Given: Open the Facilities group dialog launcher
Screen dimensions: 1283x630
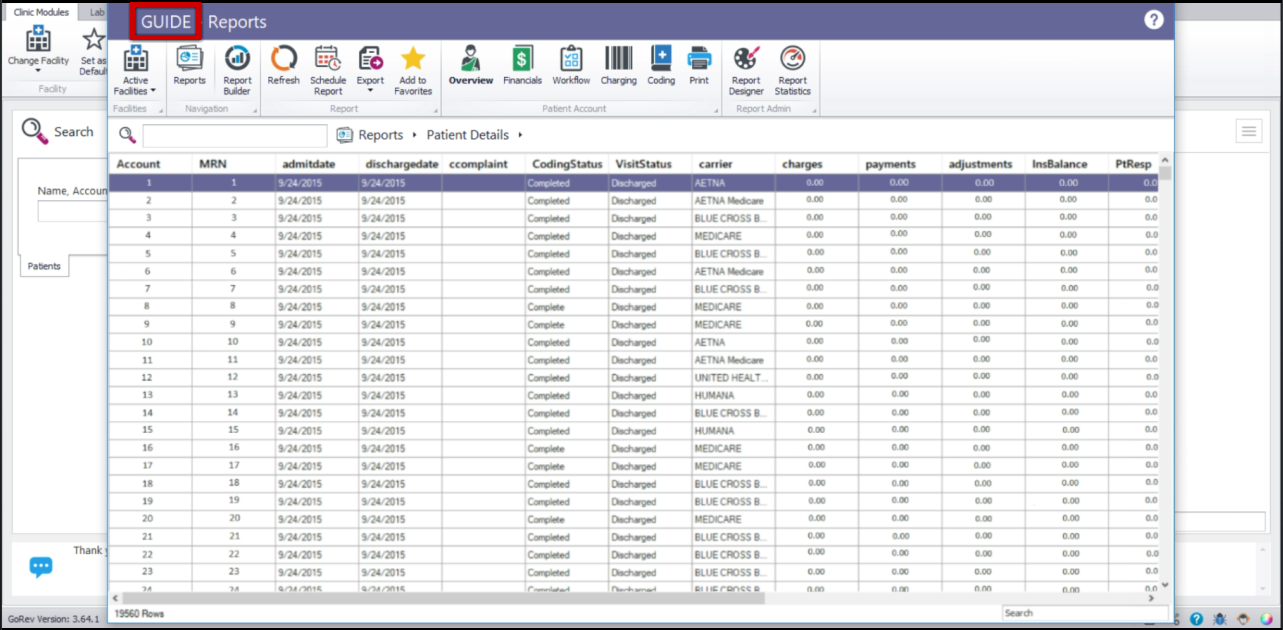Looking at the screenshot, I should [159, 109].
